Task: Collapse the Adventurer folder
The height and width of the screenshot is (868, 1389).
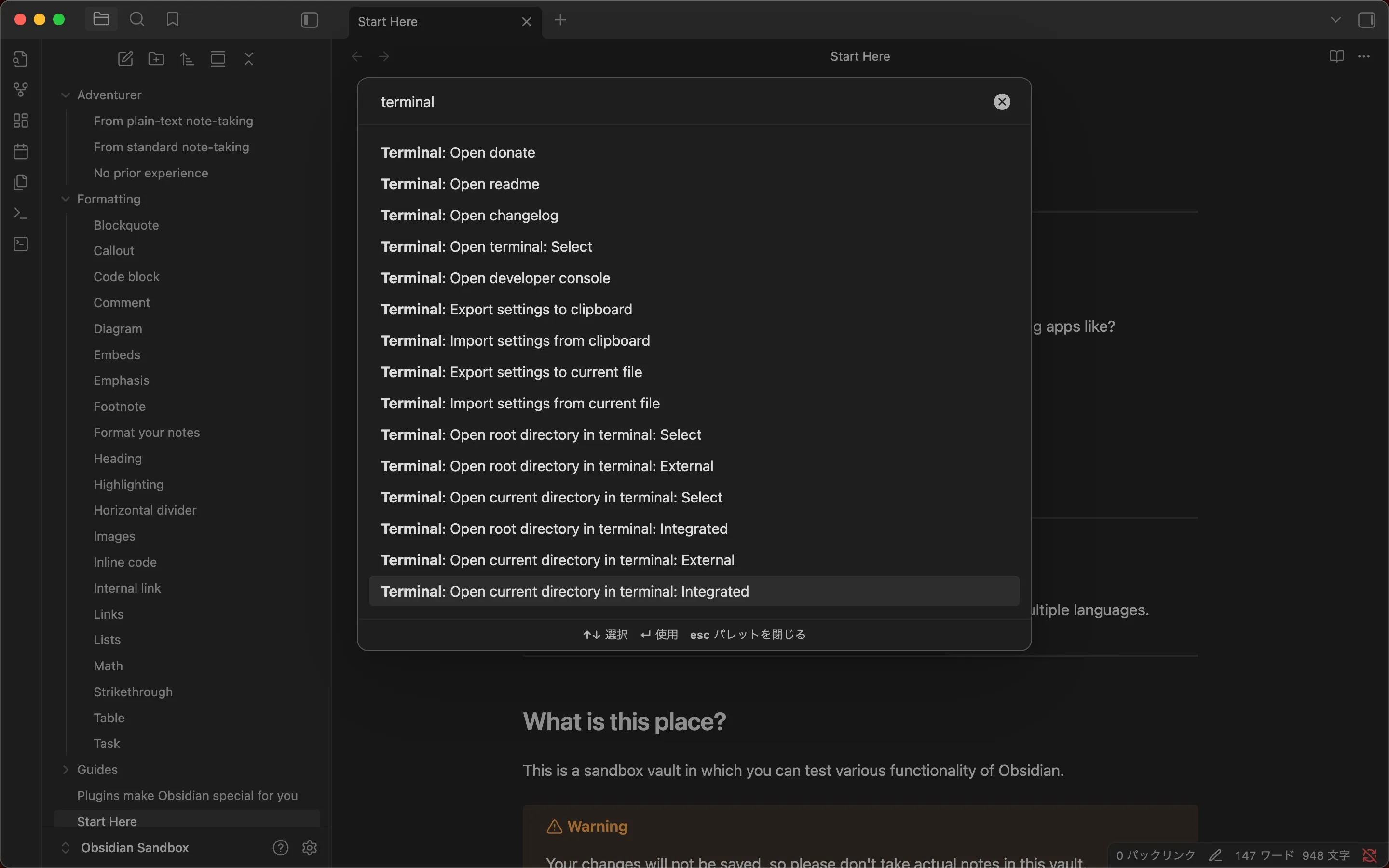Action: [66, 95]
